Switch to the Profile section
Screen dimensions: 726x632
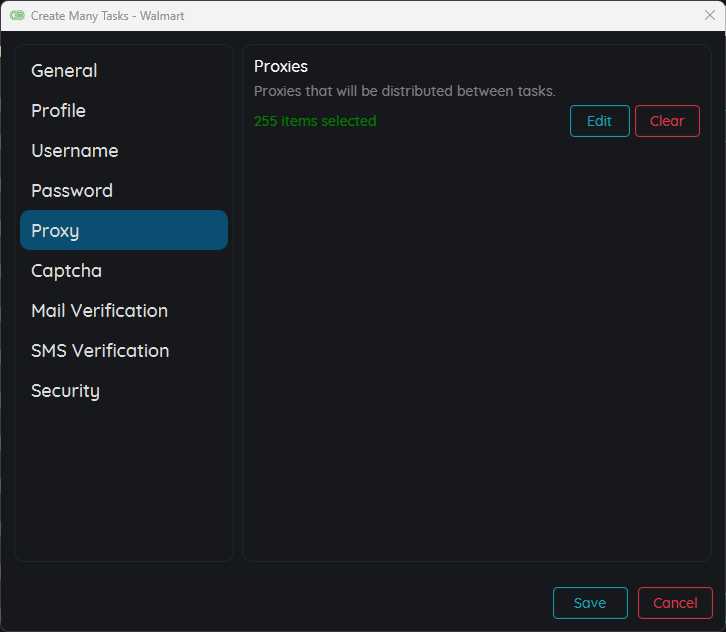click(x=58, y=111)
